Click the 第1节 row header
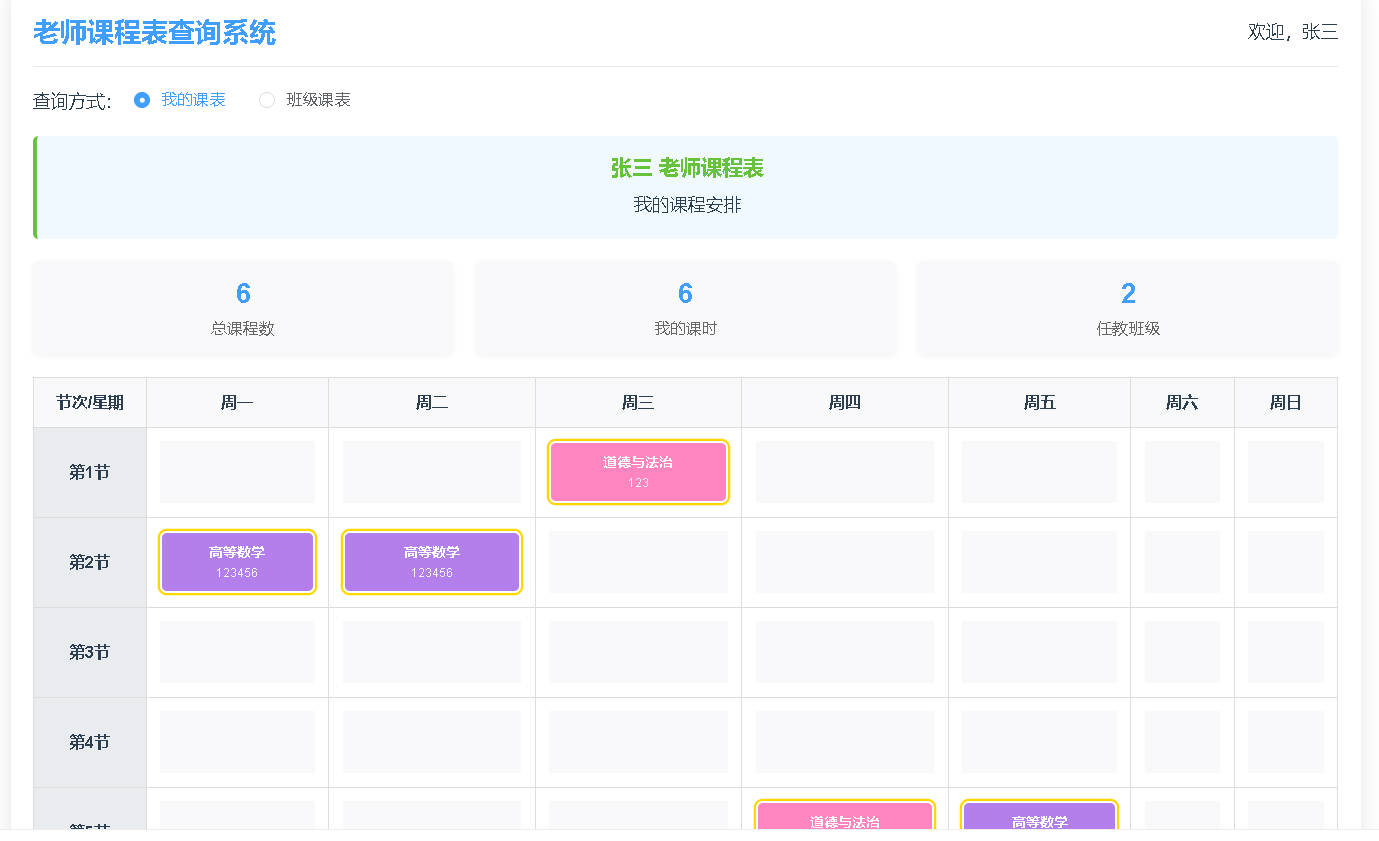 90,472
